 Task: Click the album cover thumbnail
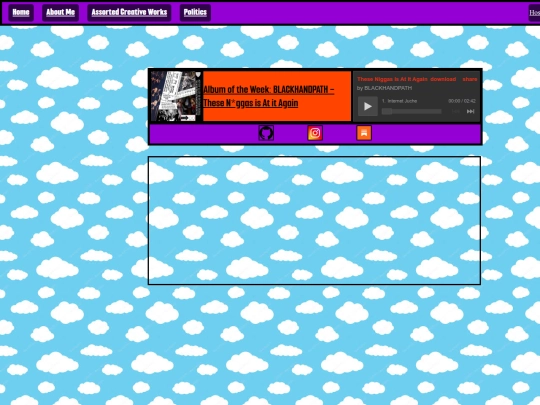pyautogui.click(x=176, y=96)
